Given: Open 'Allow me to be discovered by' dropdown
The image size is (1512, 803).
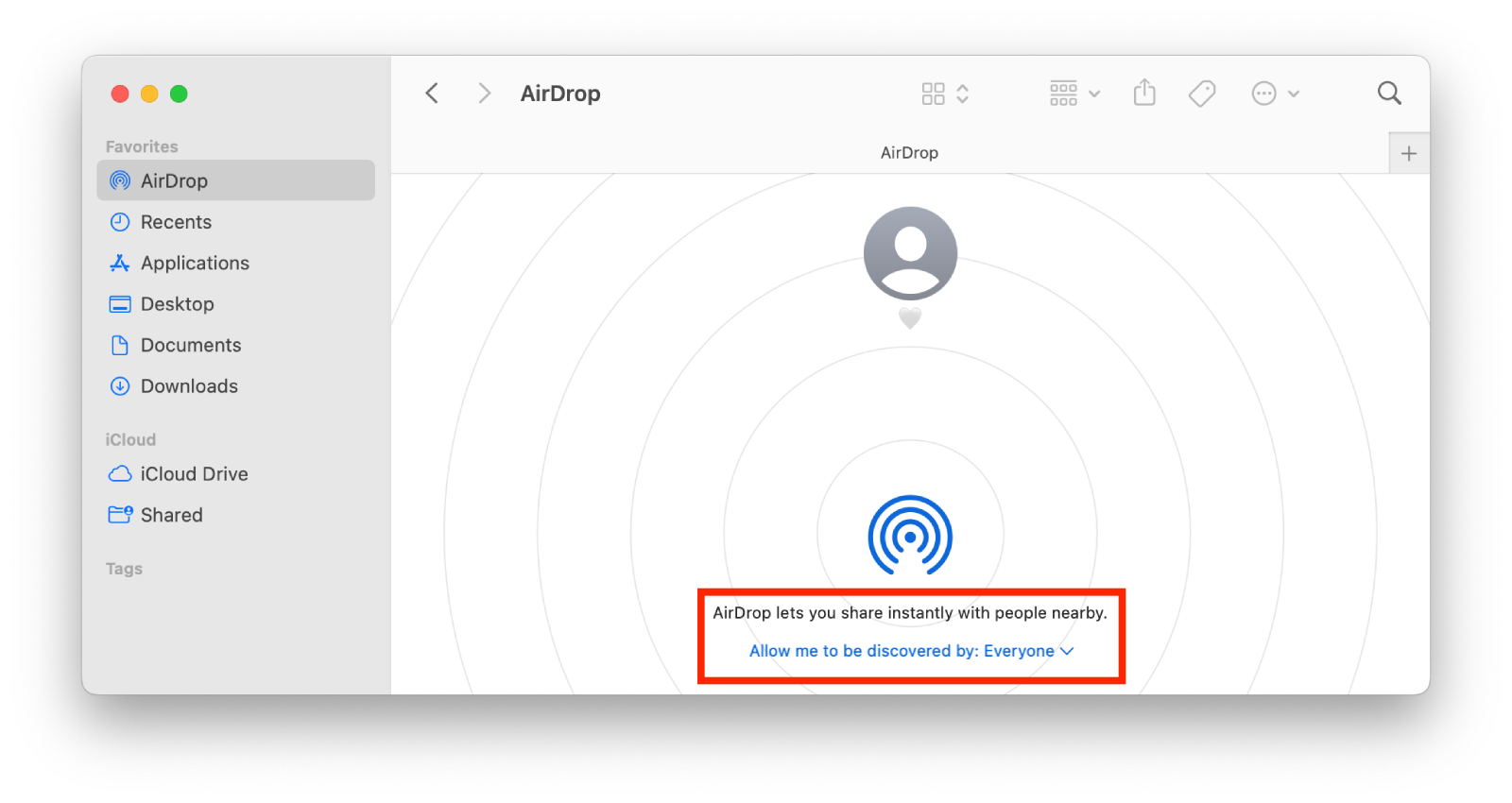Looking at the screenshot, I should 912,651.
